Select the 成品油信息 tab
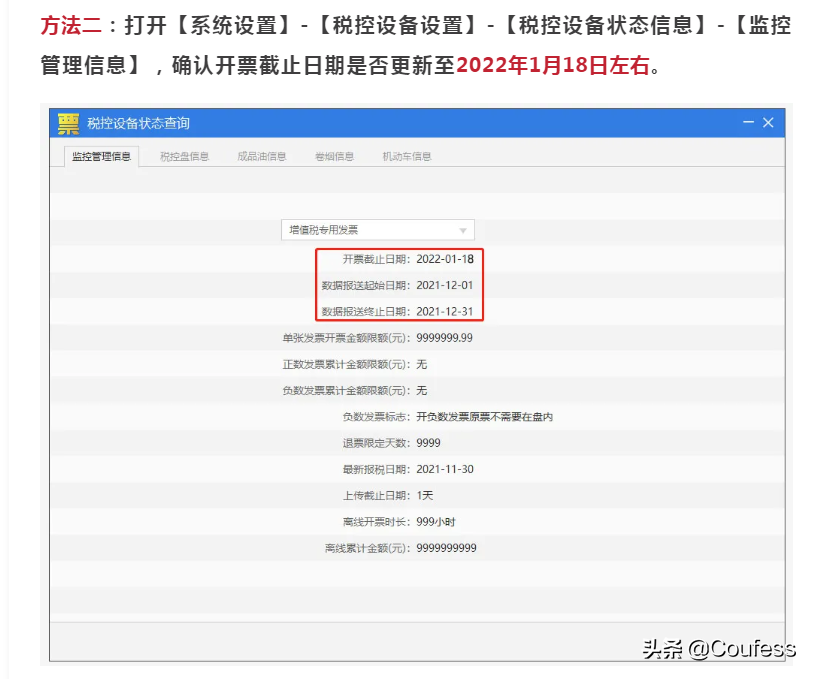 click(261, 156)
